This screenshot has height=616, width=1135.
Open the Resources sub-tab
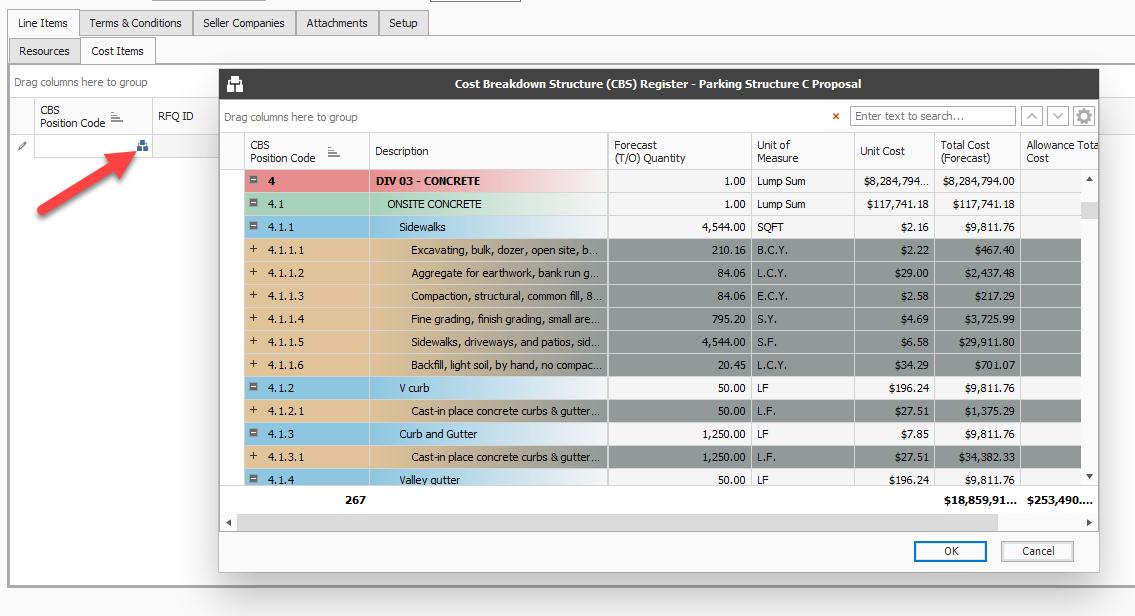tap(44, 51)
